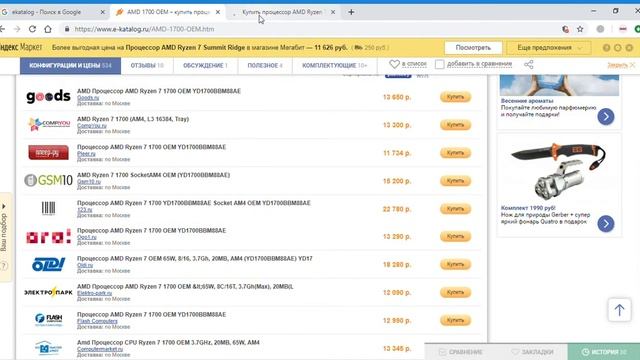Open the Конфигурации и цены tab

click(x=70, y=65)
